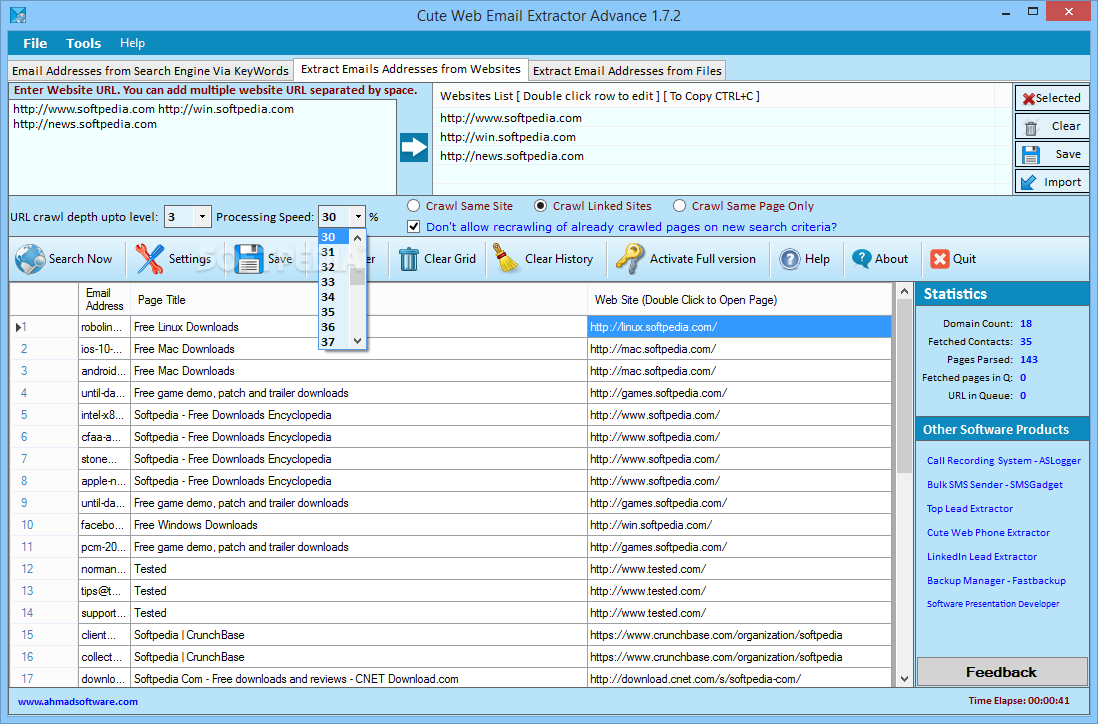The image size is (1098, 724).
Task: Click the disk icon on websites Save
Action: 1031,155
